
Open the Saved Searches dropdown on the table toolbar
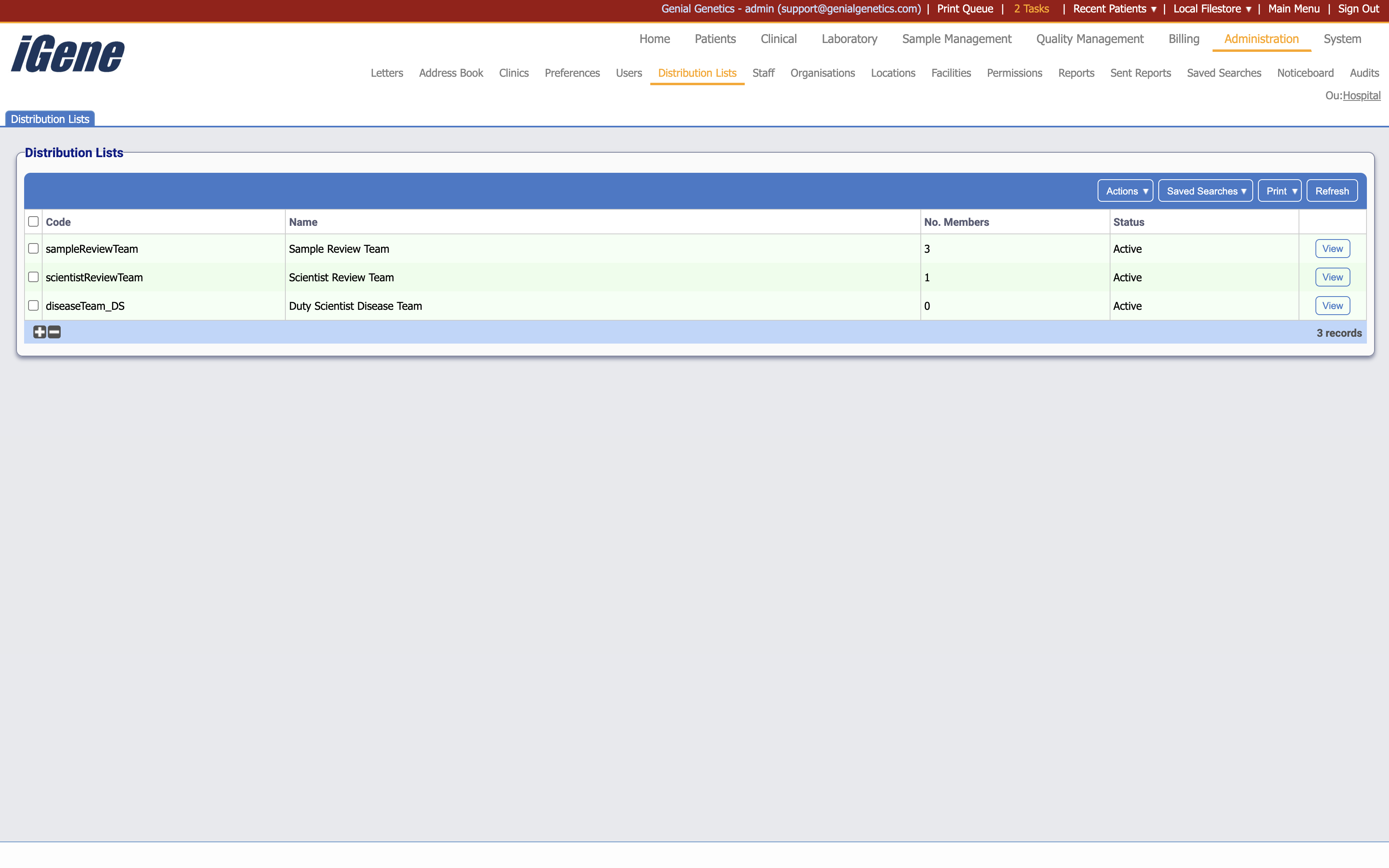point(1205,190)
